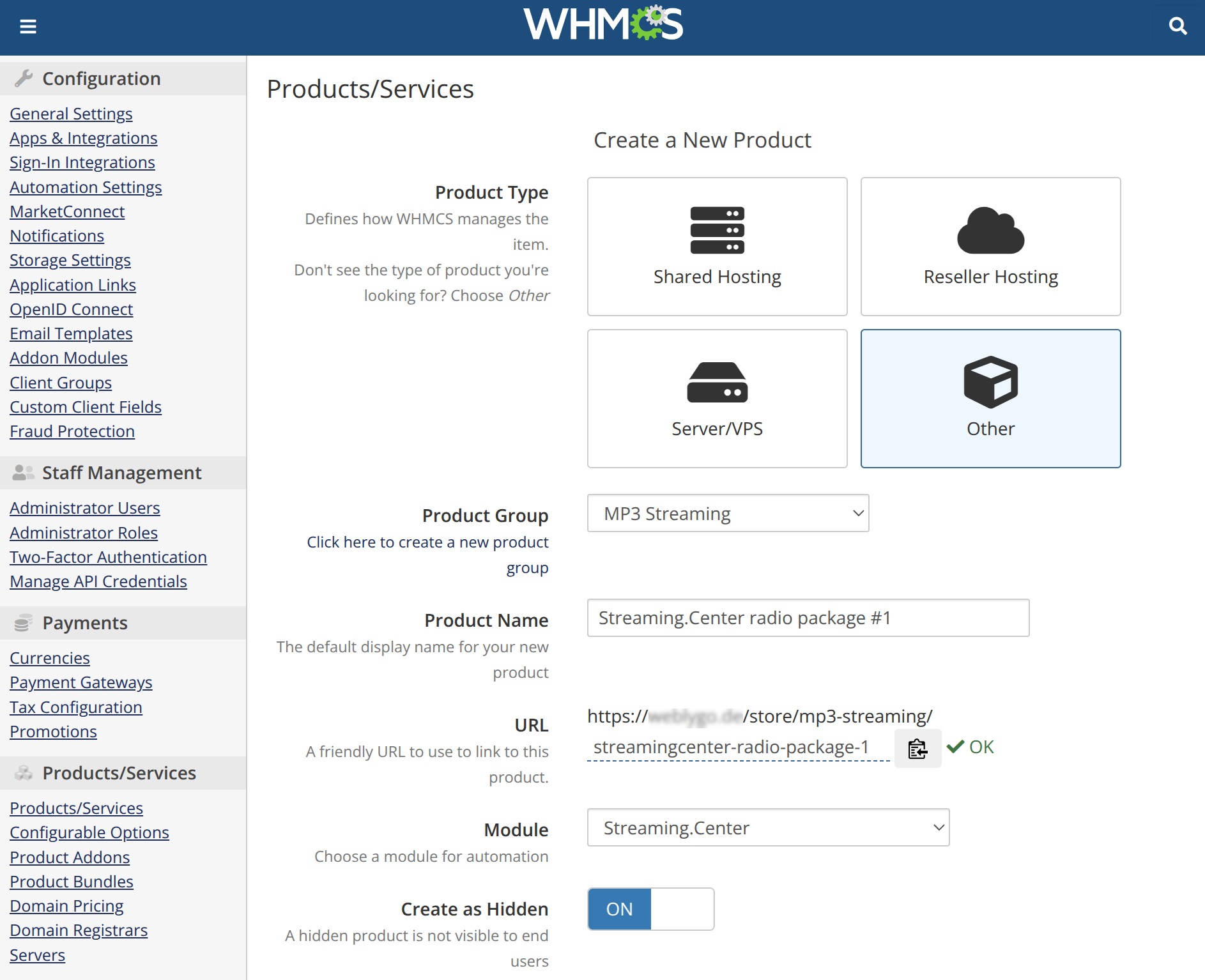The height and width of the screenshot is (980, 1205).
Task: Open Configurable Options link
Action: coord(89,832)
